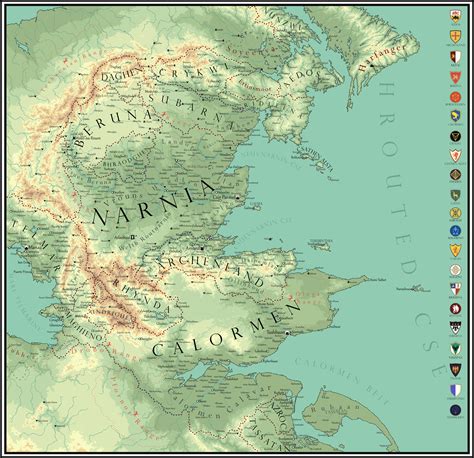Click the DAGHEN region label
The height and width of the screenshot is (458, 474).
coord(121,75)
